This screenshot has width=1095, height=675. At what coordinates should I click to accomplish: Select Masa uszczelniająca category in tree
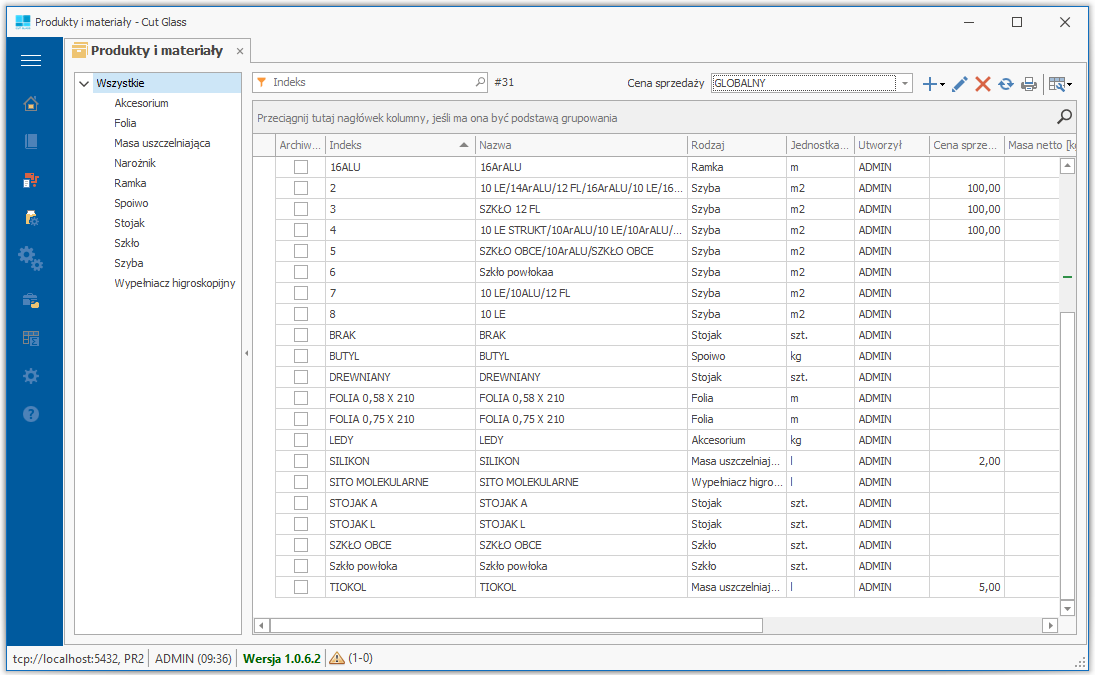(162, 143)
